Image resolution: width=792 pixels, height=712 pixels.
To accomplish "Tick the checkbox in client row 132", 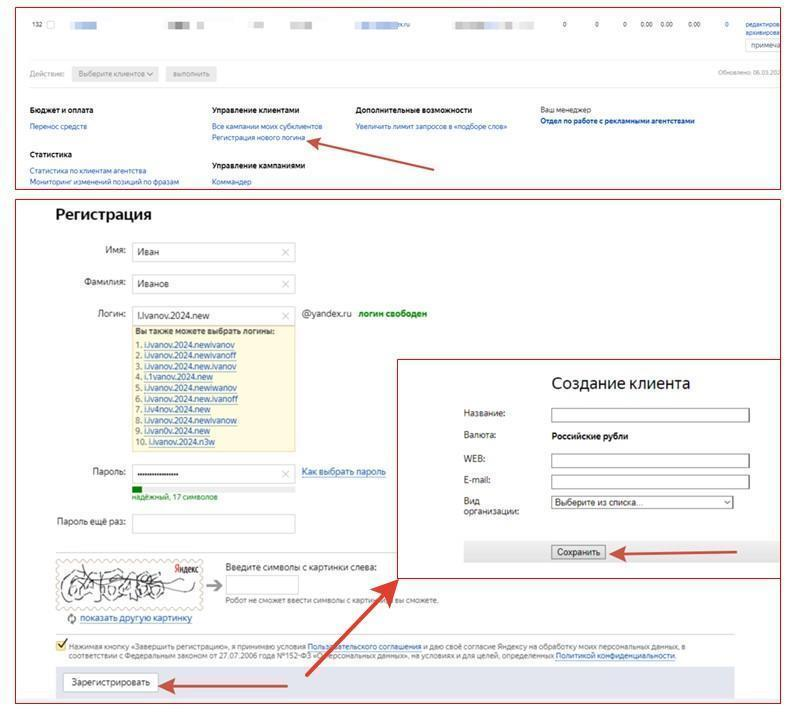I will coord(51,25).
